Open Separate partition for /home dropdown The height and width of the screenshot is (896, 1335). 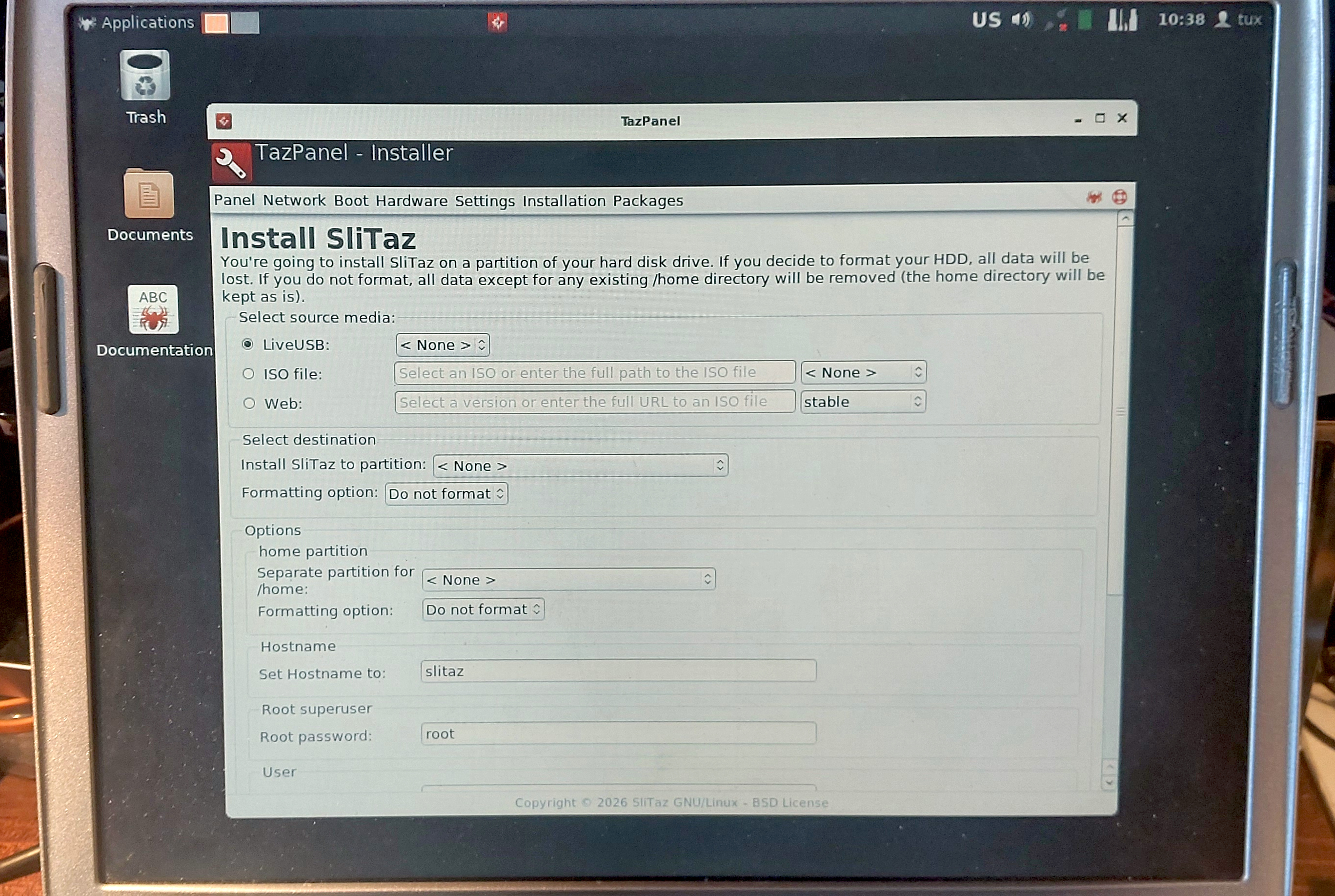(568, 579)
